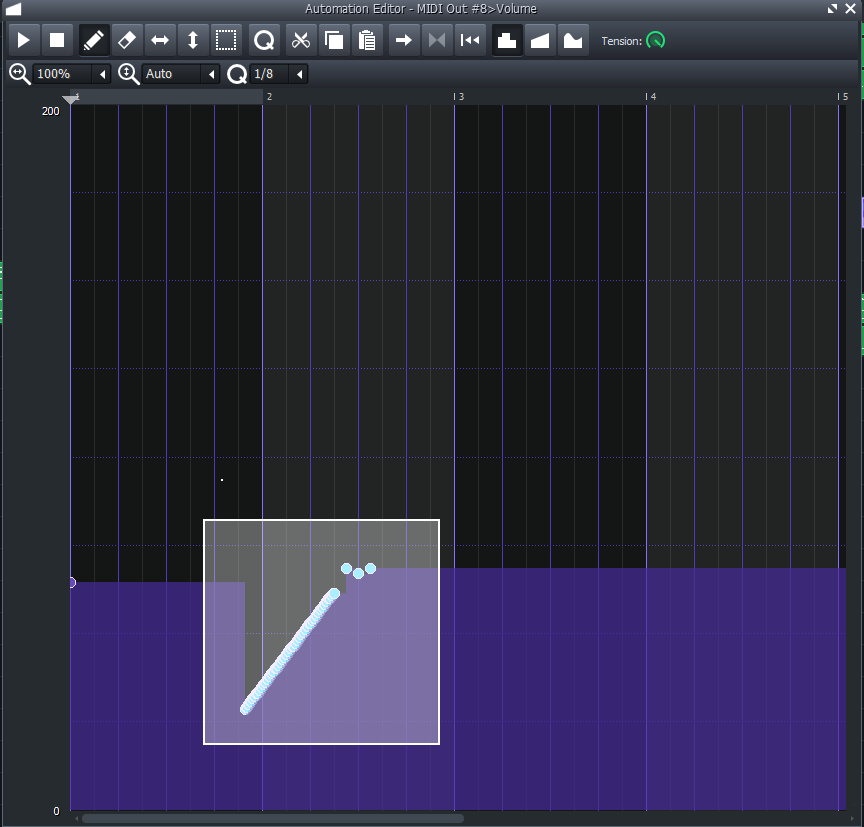The image size is (864, 827).
Task: Enable the ramp interpolation shape
Action: tap(539, 40)
